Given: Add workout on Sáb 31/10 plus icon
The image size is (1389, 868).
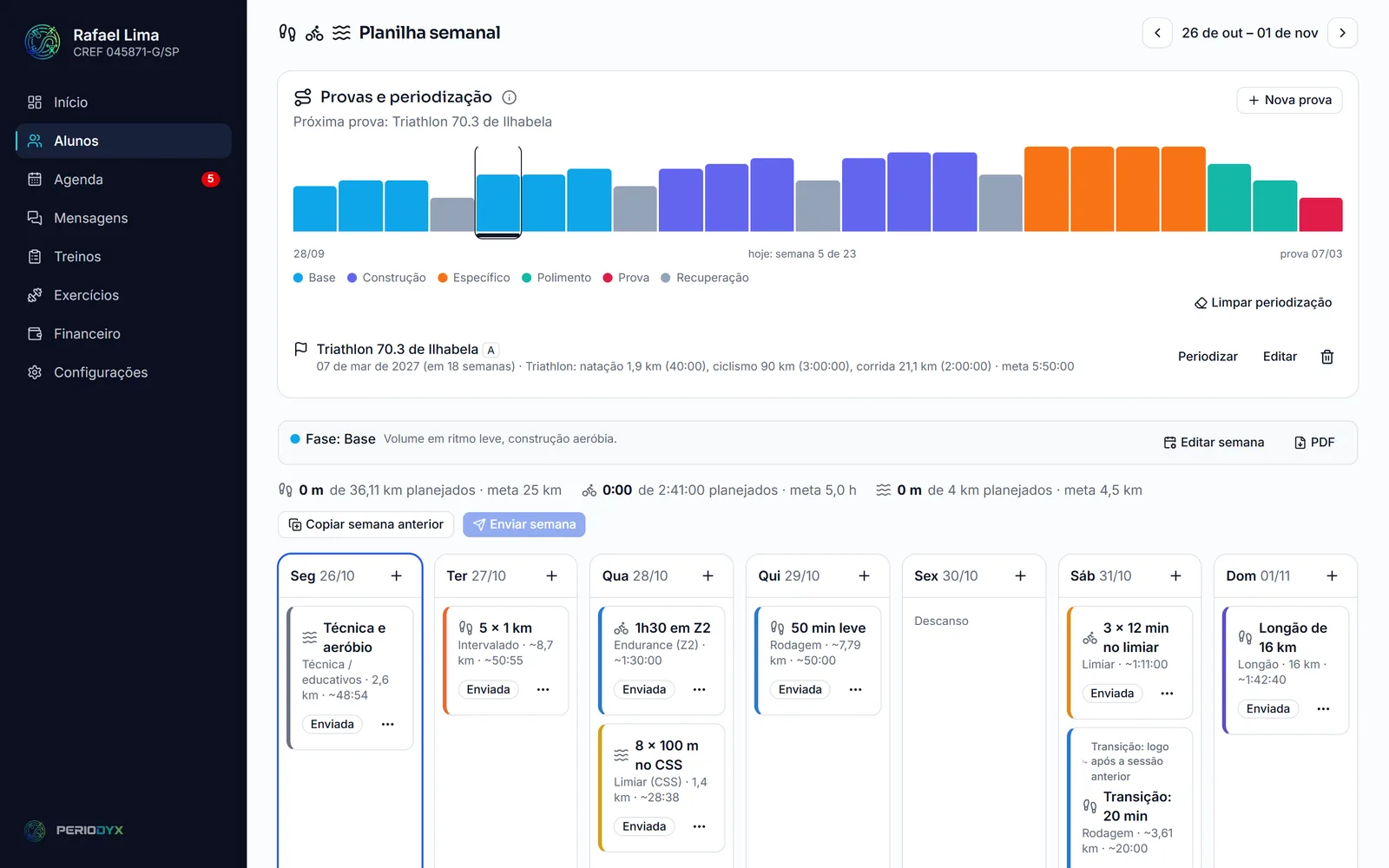Looking at the screenshot, I should click(1175, 576).
